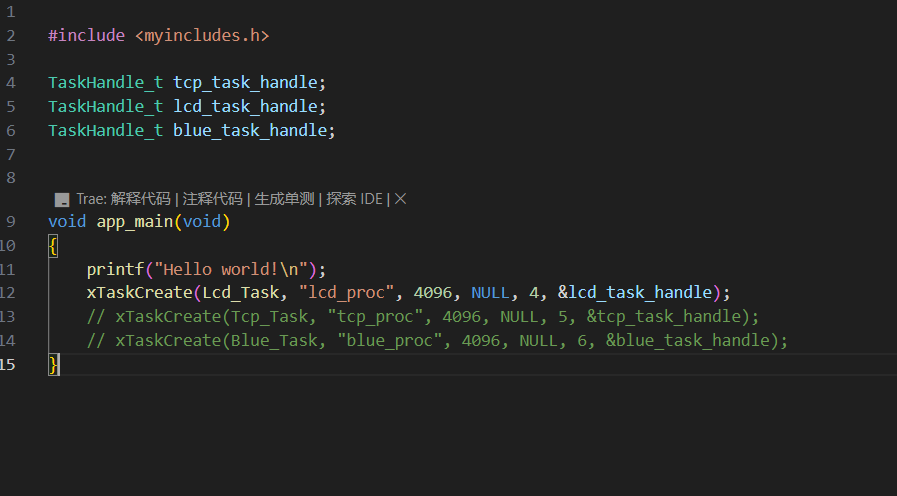897x496 pixels.
Task: Click '生成单测' code lens link
Action: point(284,199)
